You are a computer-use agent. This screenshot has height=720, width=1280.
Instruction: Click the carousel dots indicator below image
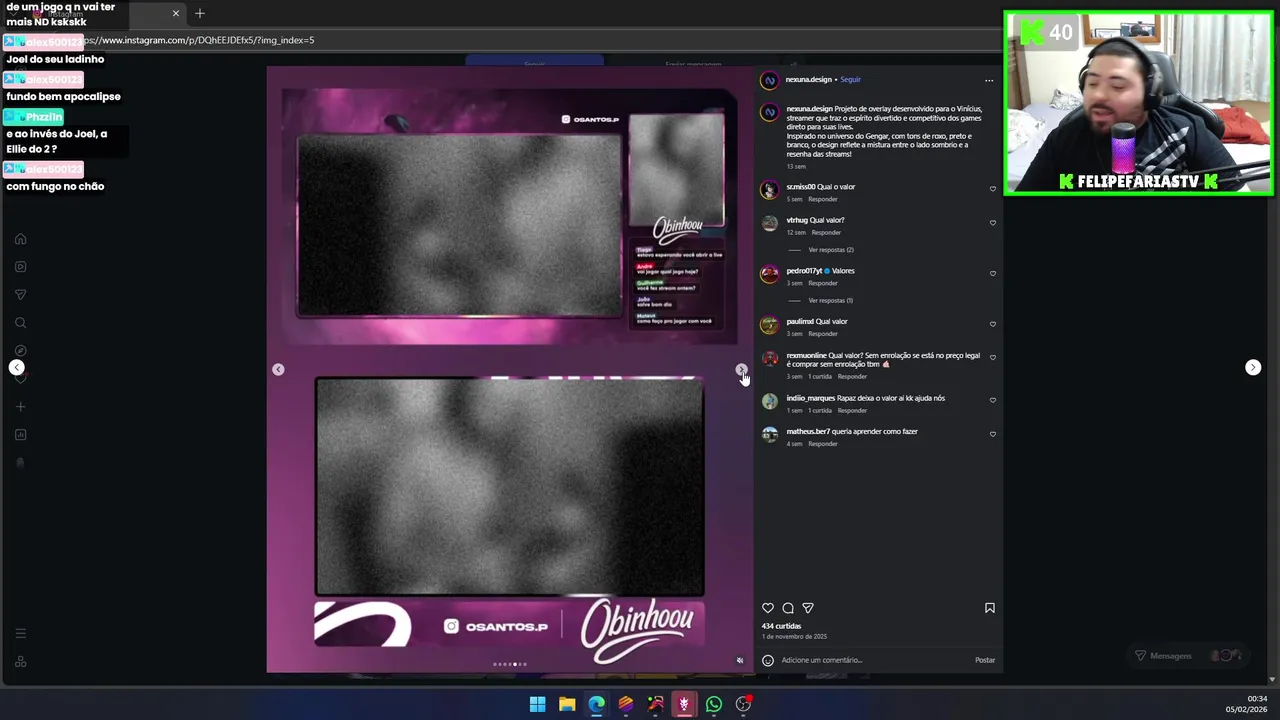click(510, 664)
